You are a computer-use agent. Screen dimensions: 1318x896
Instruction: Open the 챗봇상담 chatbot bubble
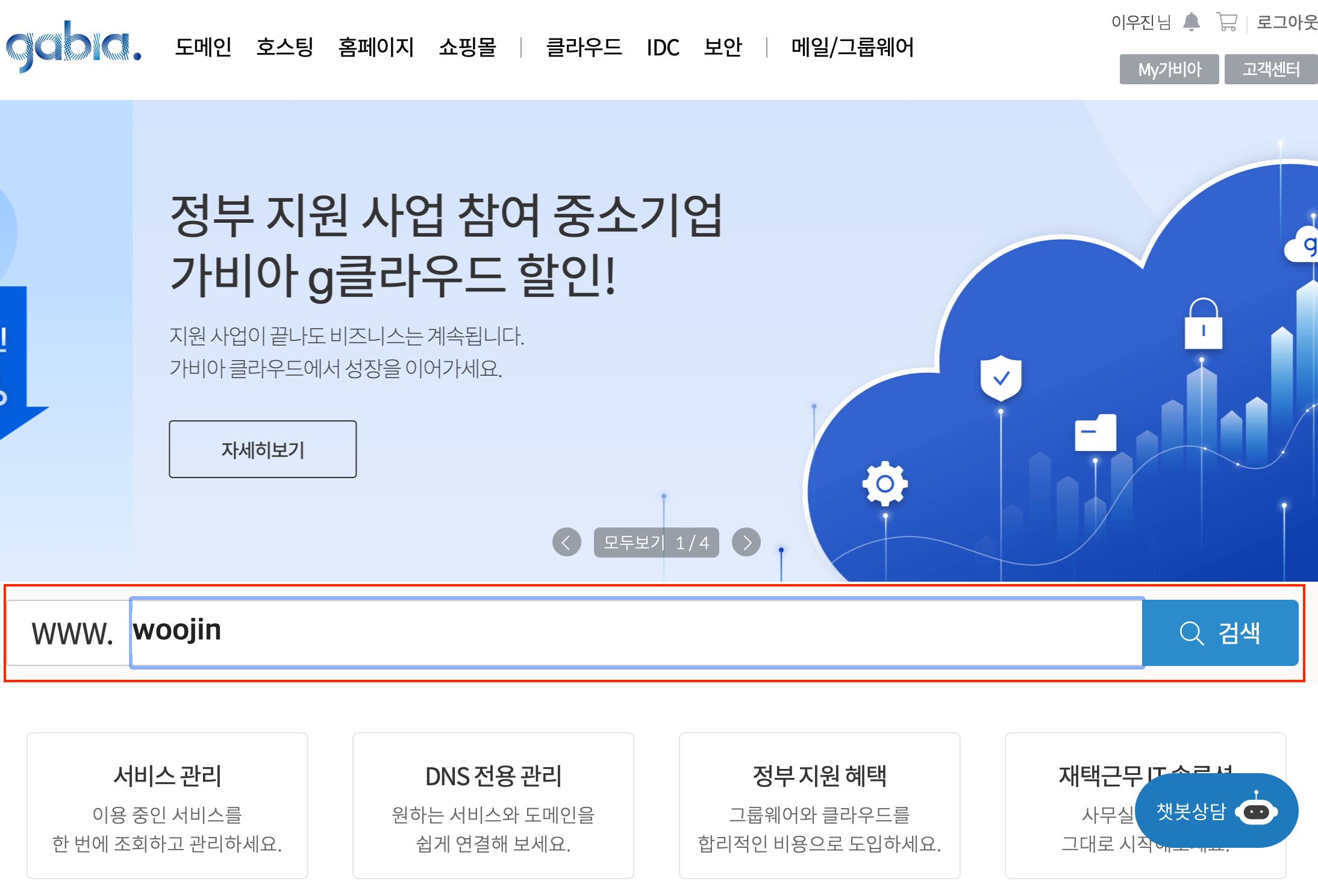tap(1216, 811)
